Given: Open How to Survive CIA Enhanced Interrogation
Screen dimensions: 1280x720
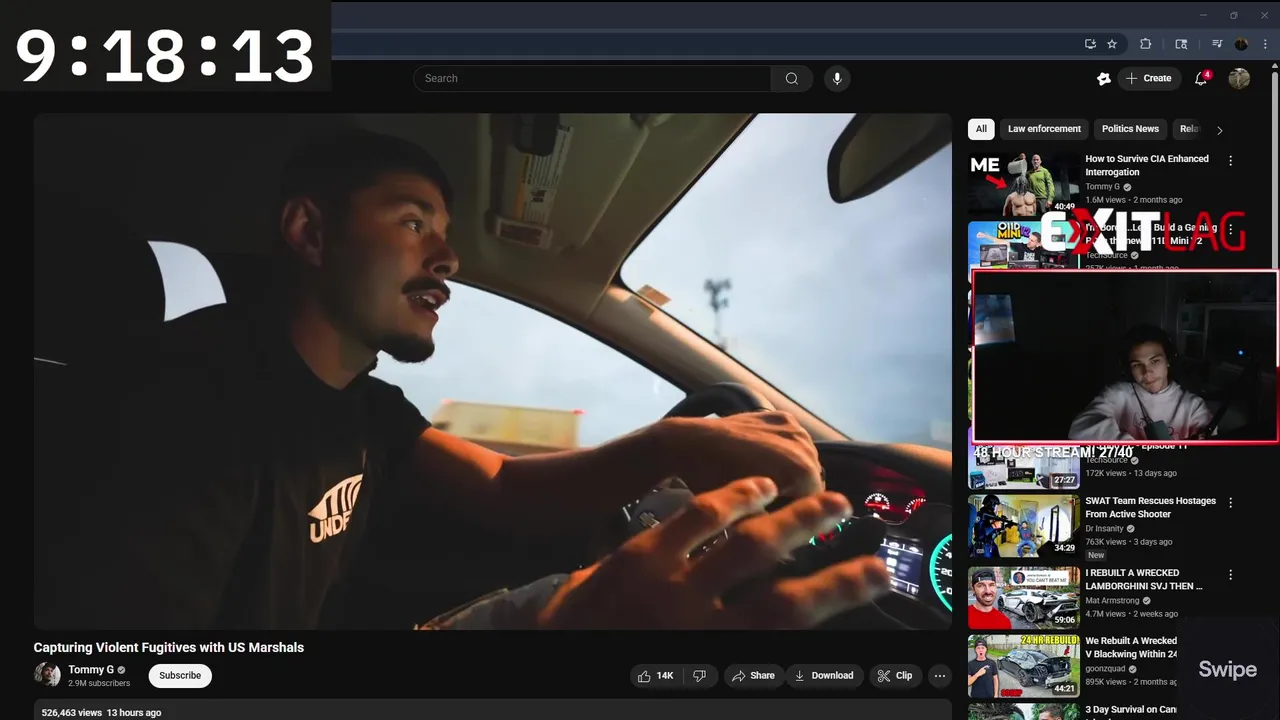Looking at the screenshot, I should pyautogui.click(x=1147, y=165).
